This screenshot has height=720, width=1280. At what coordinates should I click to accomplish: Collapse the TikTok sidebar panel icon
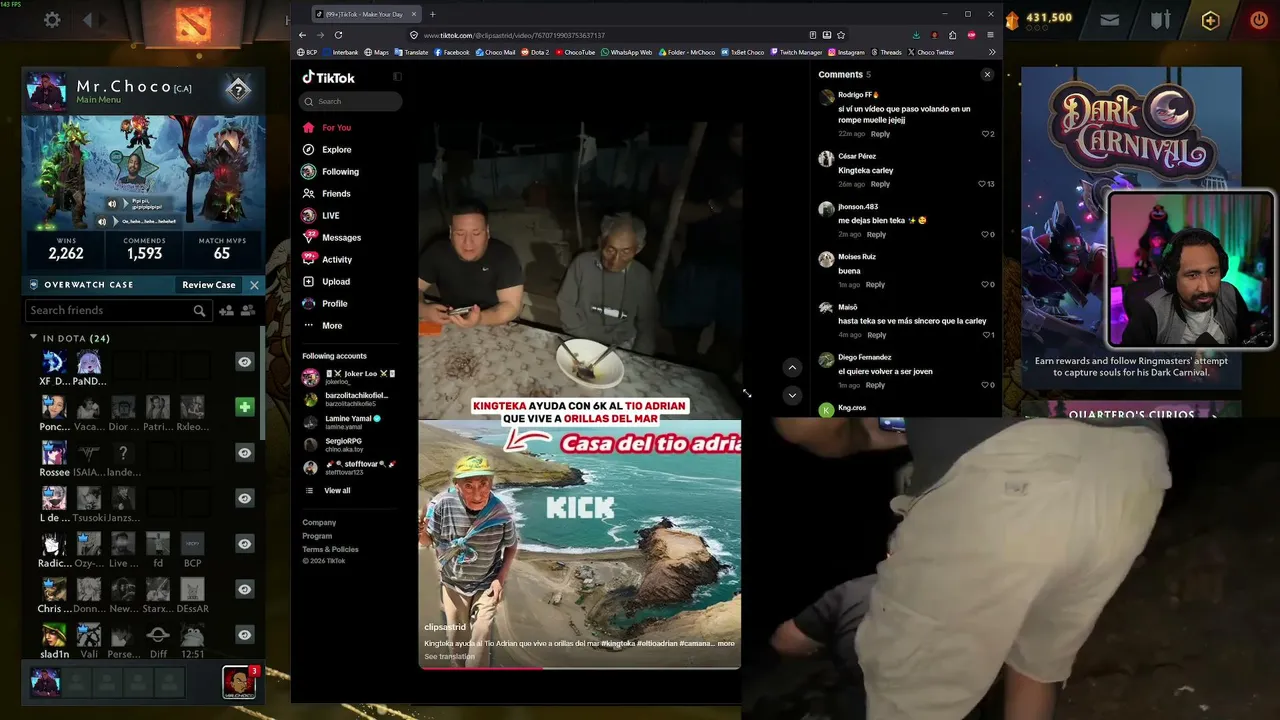pyautogui.click(x=397, y=77)
